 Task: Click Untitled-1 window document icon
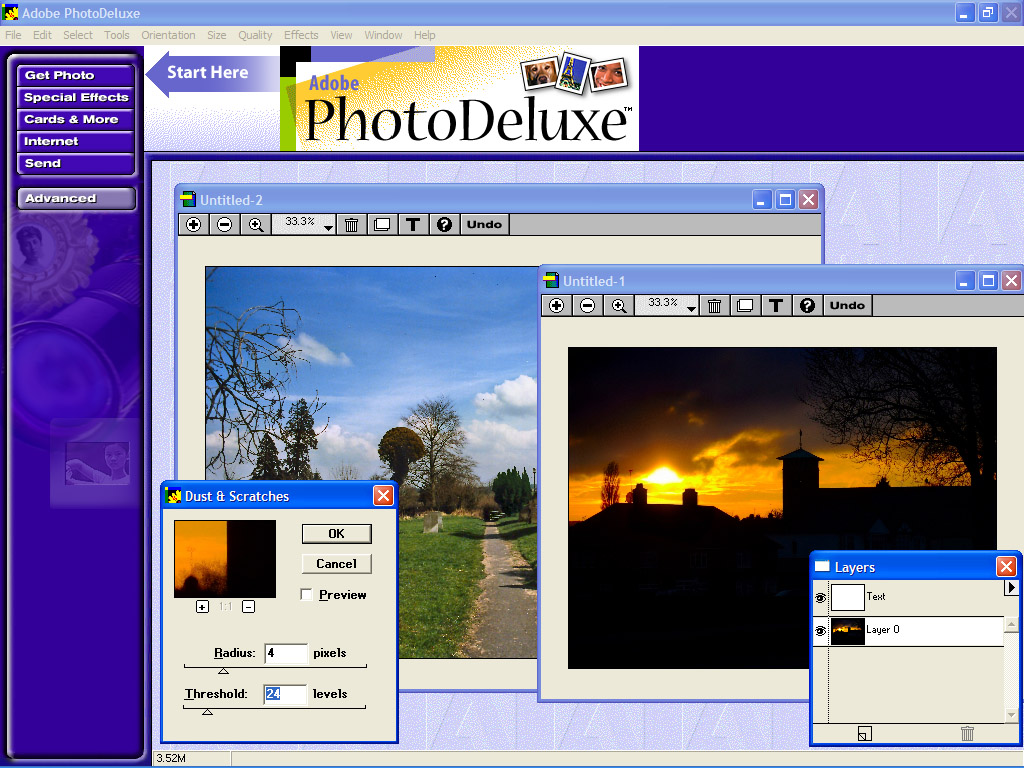pyautogui.click(x=551, y=280)
